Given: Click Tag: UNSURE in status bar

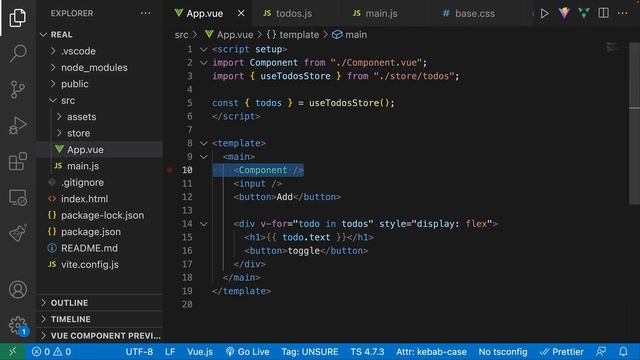Looking at the screenshot, I should coord(310,351).
